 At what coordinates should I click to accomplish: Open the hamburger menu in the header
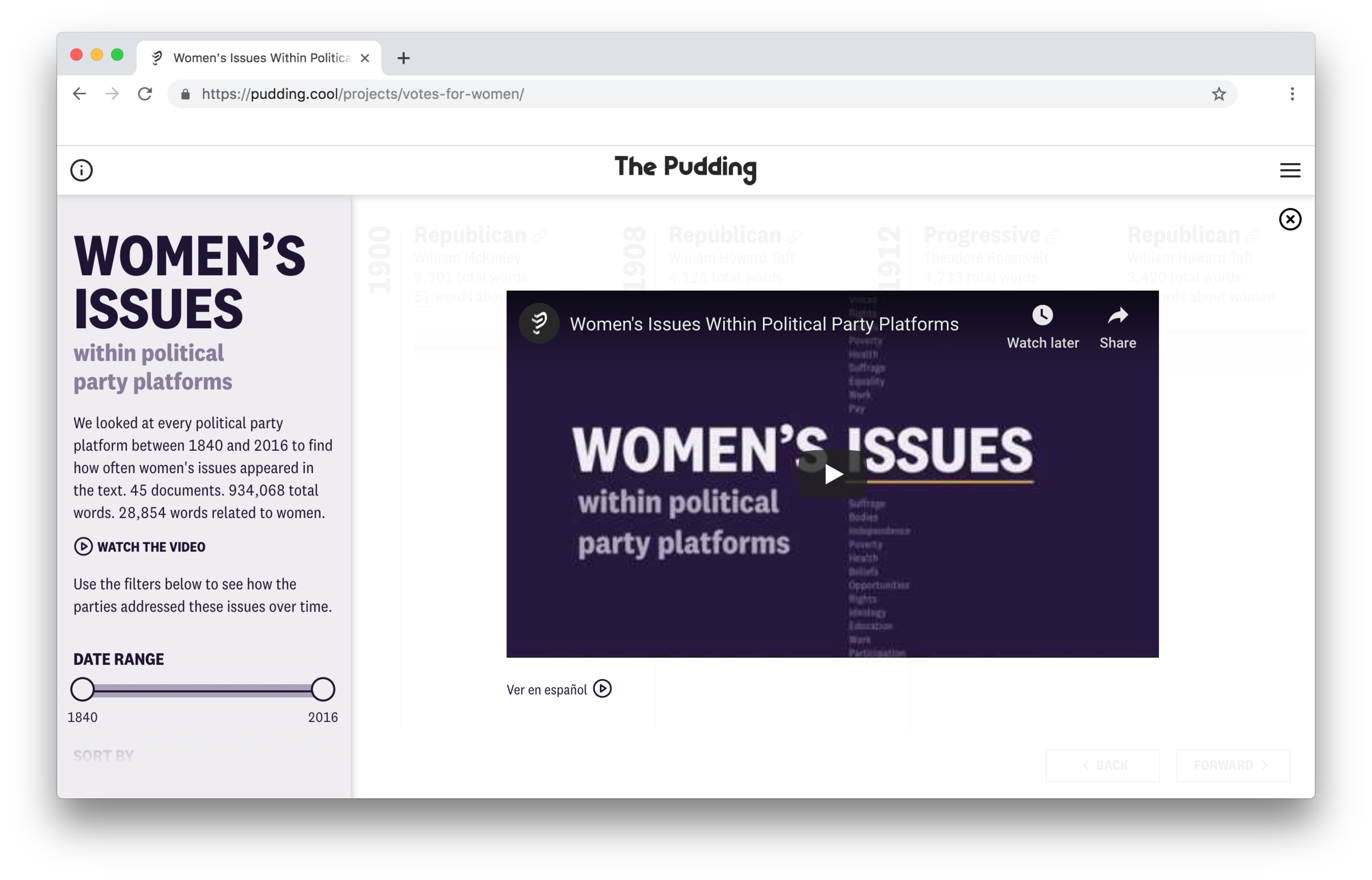tap(1290, 170)
